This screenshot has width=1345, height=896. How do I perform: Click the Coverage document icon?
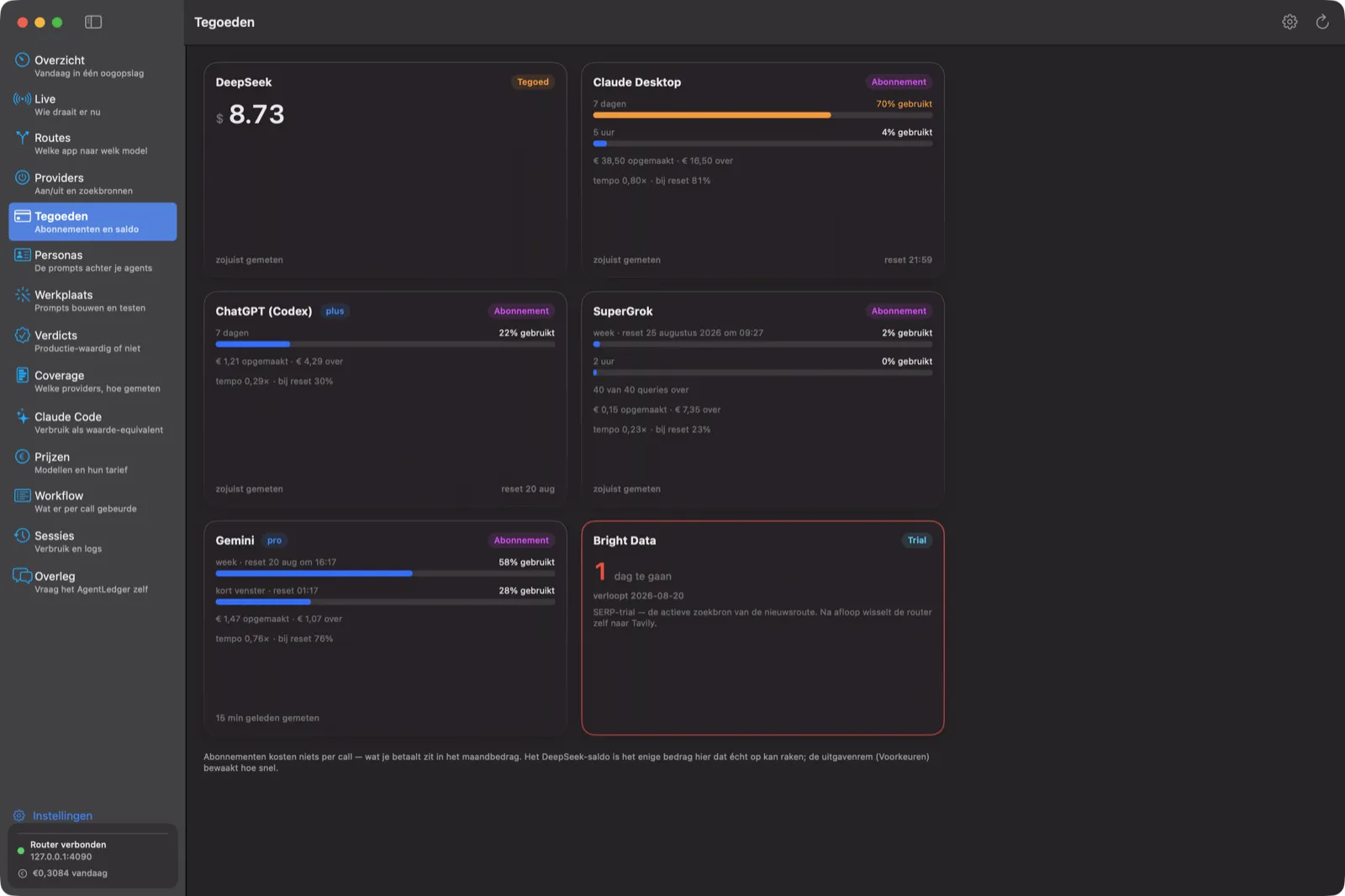click(23, 375)
